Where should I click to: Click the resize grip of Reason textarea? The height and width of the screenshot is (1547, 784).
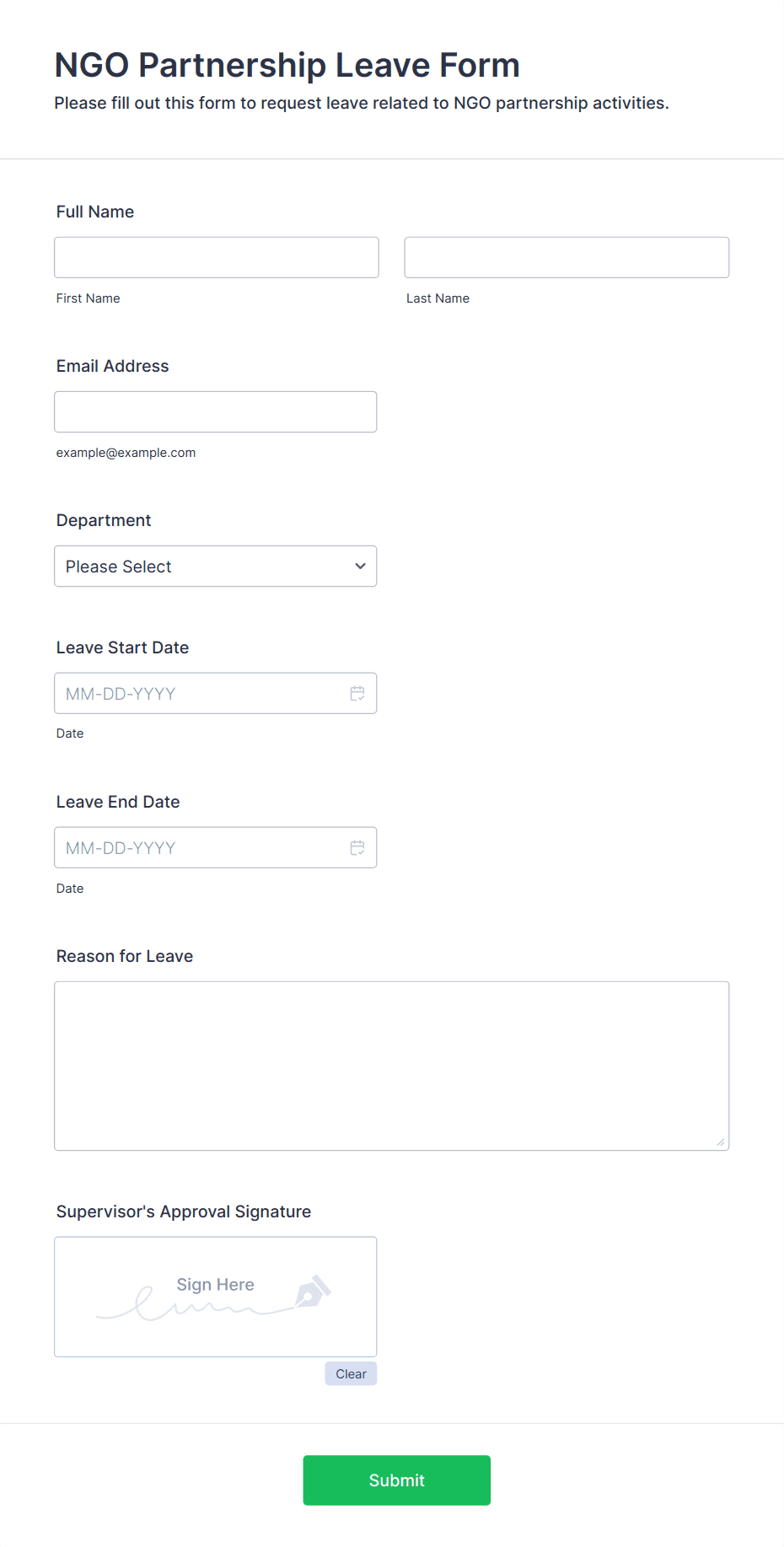click(x=720, y=1141)
